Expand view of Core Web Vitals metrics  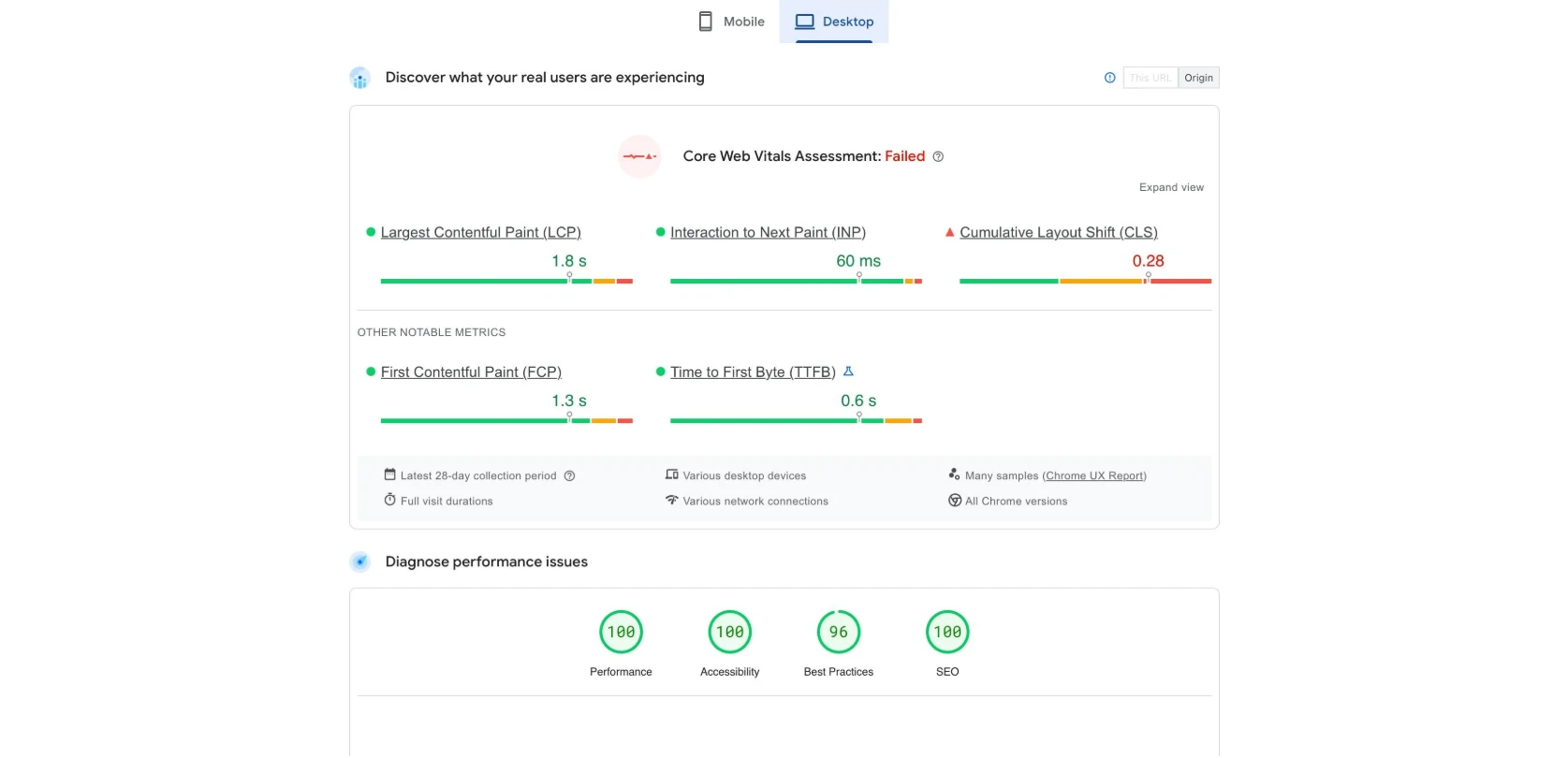pos(1171,187)
